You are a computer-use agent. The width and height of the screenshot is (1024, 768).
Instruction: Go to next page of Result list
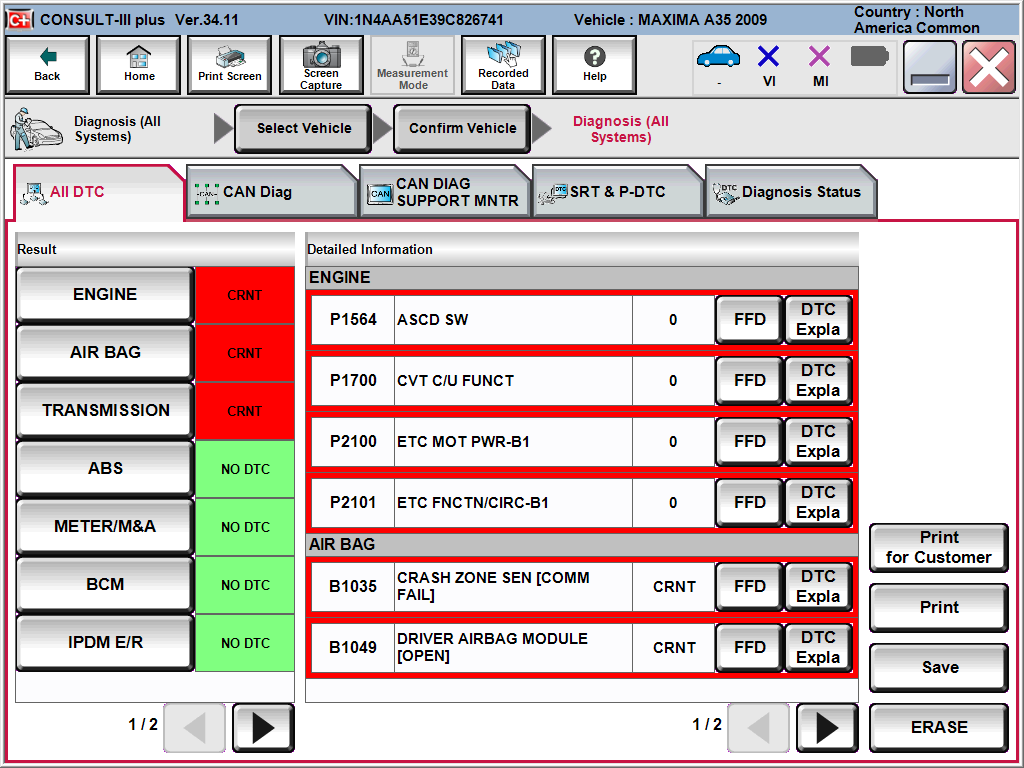(x=263, y=728)
